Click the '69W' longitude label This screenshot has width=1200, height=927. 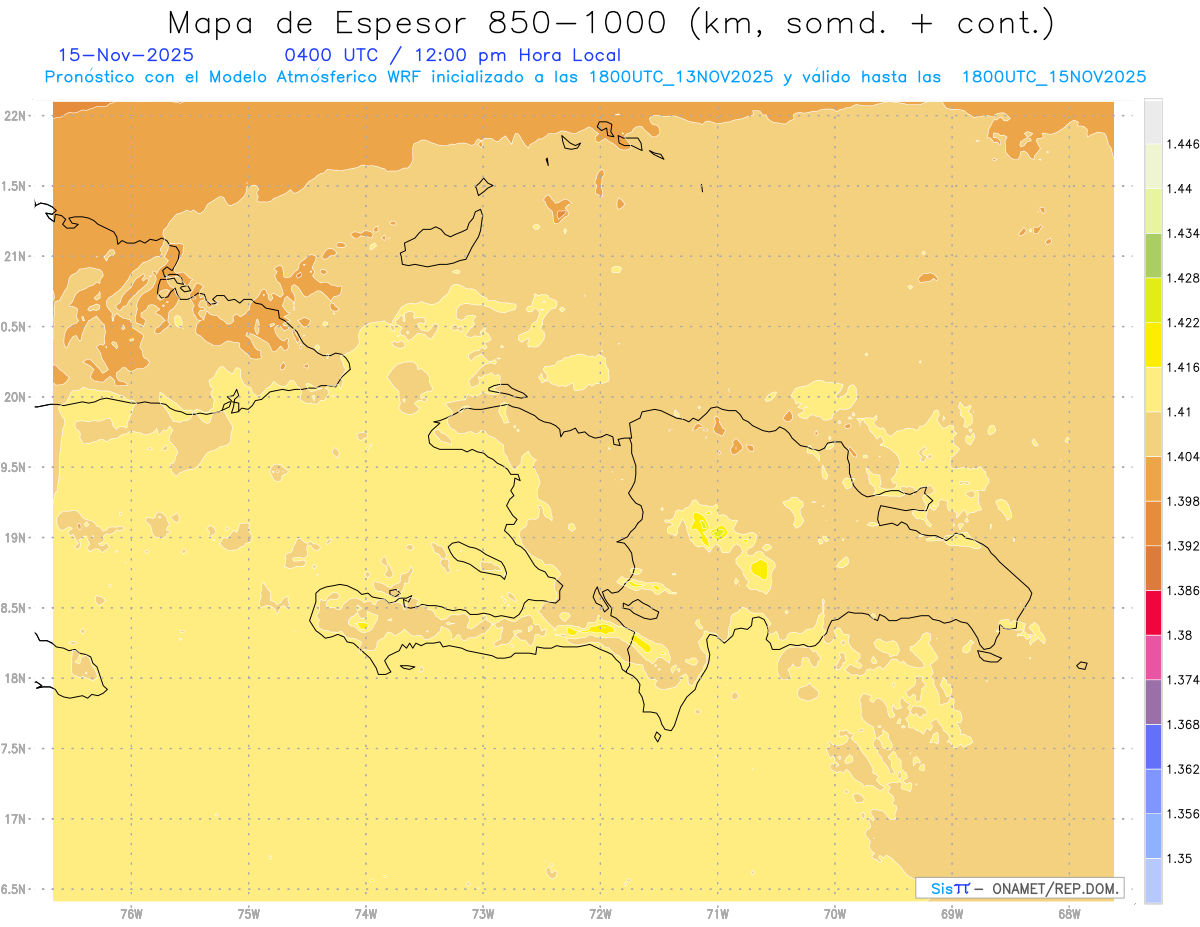coord(952,913)
